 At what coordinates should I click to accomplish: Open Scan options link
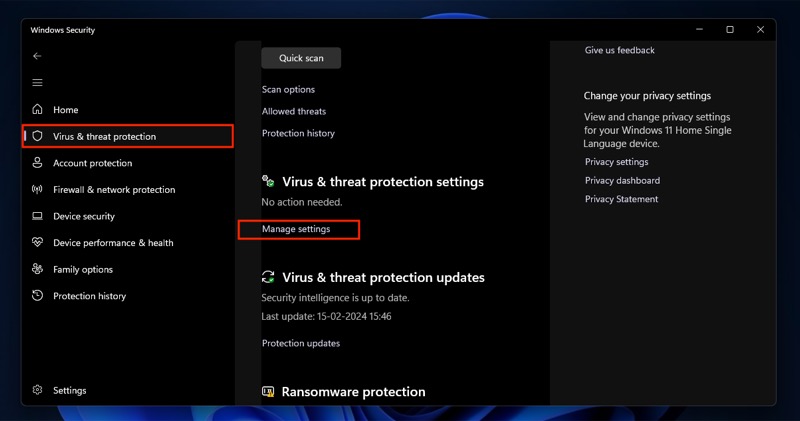(288, 89)
